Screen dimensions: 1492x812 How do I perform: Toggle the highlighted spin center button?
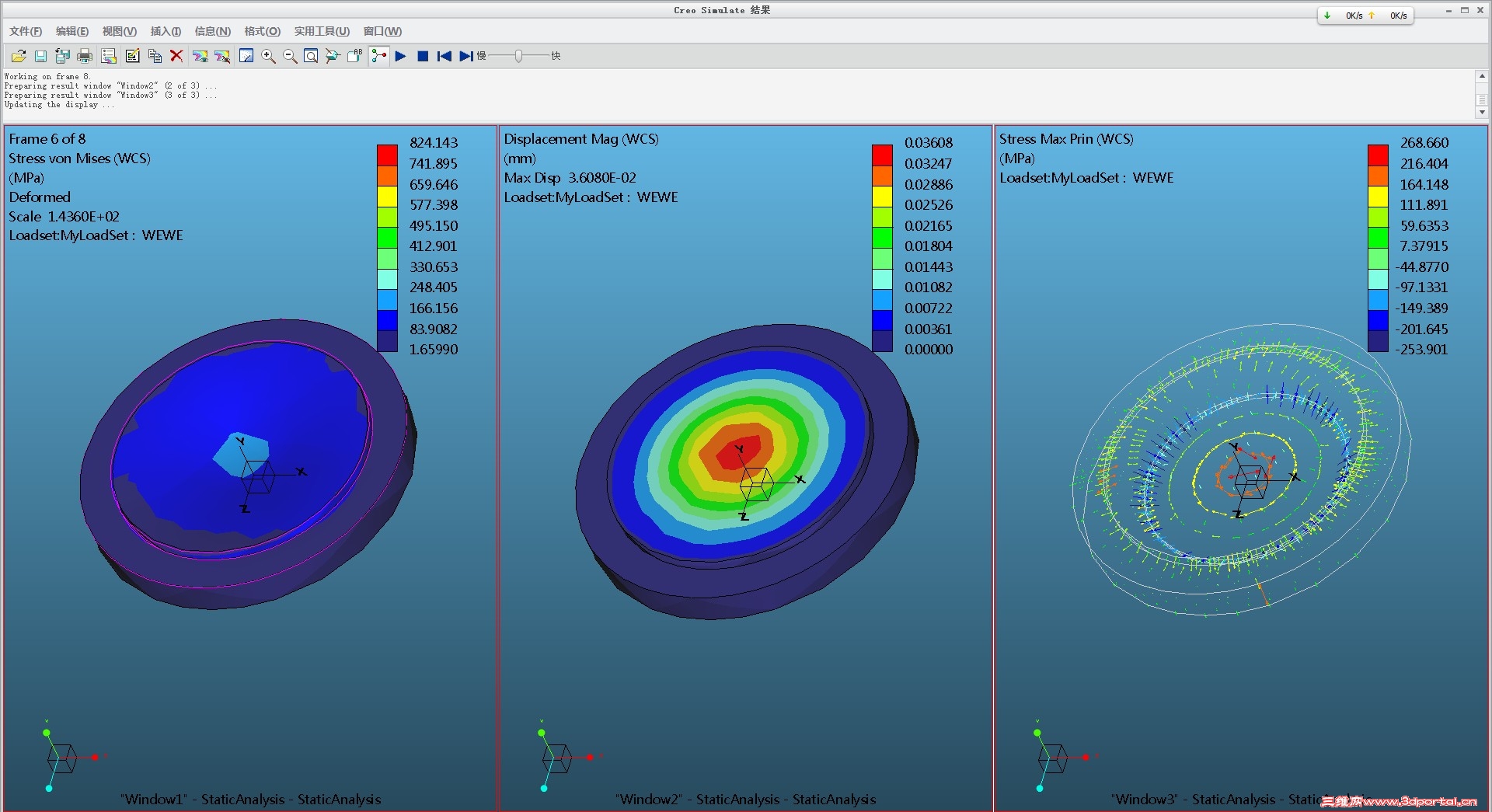(x=378, y=56)
